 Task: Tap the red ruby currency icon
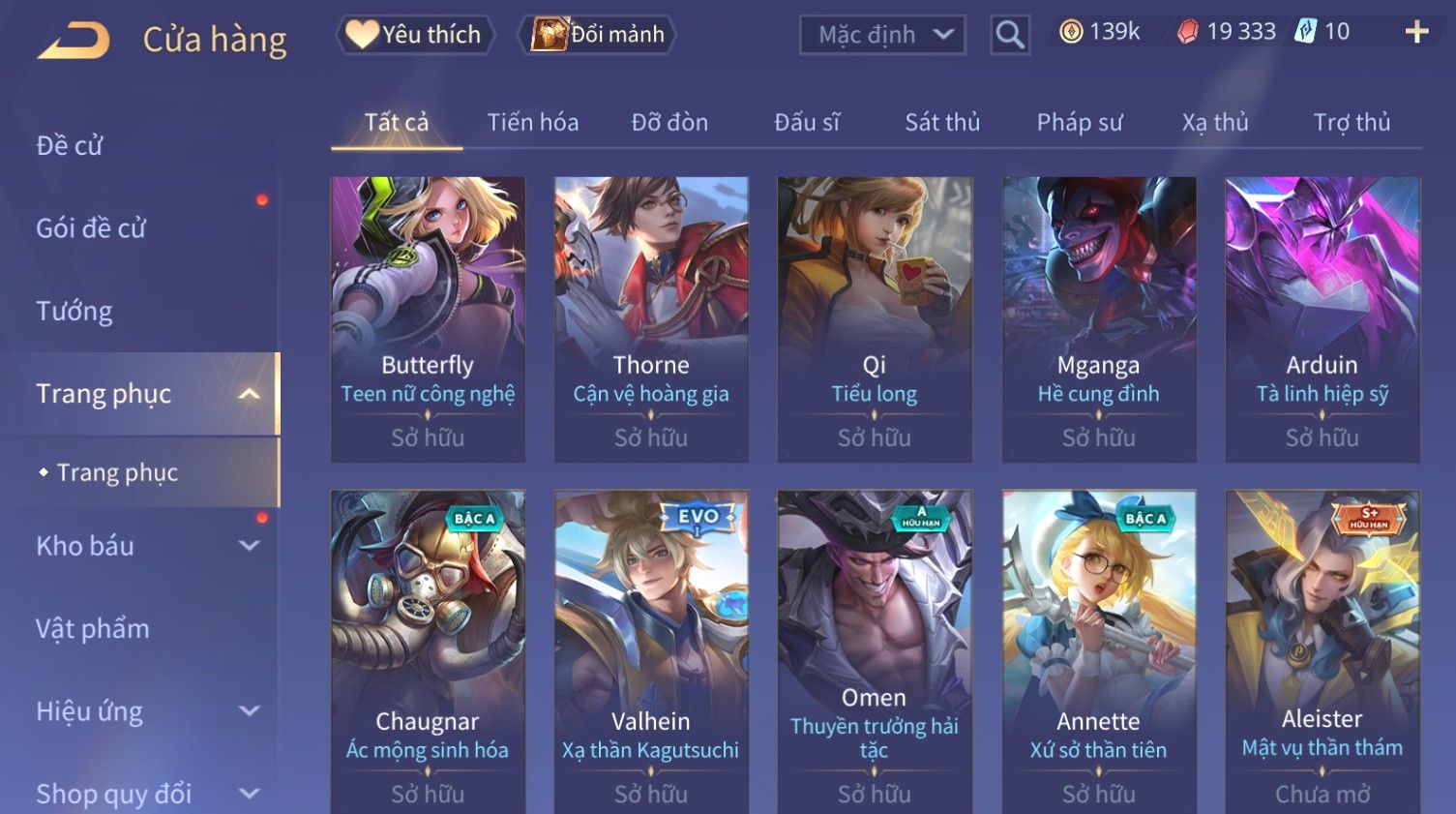pyautogui.click(x=1188, y=32)
